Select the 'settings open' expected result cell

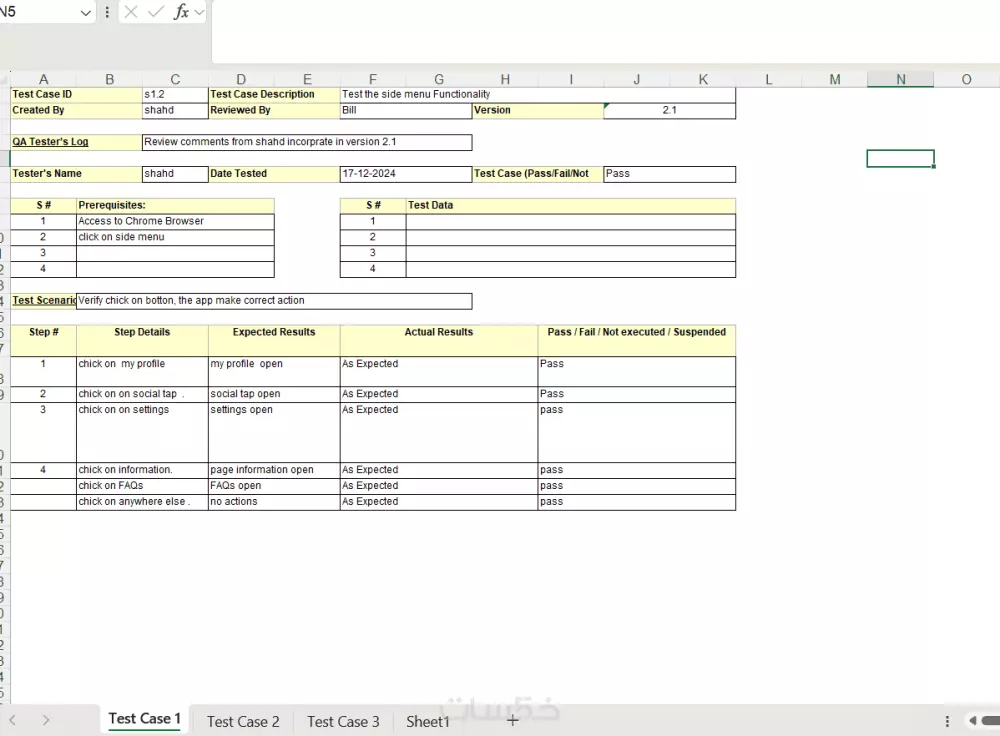coord(274,432)
